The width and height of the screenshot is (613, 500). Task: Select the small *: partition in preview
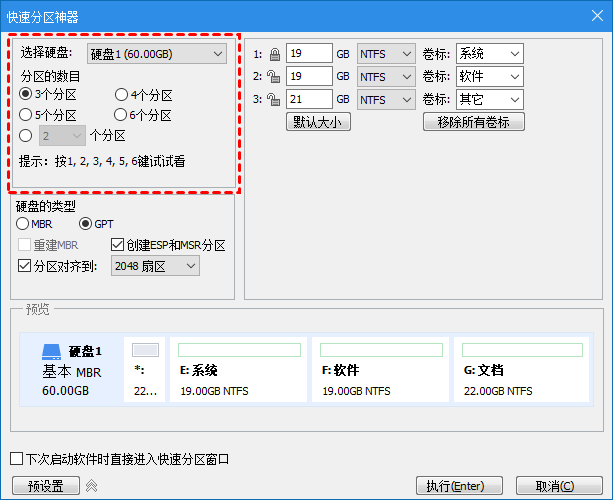click(144, 369)
